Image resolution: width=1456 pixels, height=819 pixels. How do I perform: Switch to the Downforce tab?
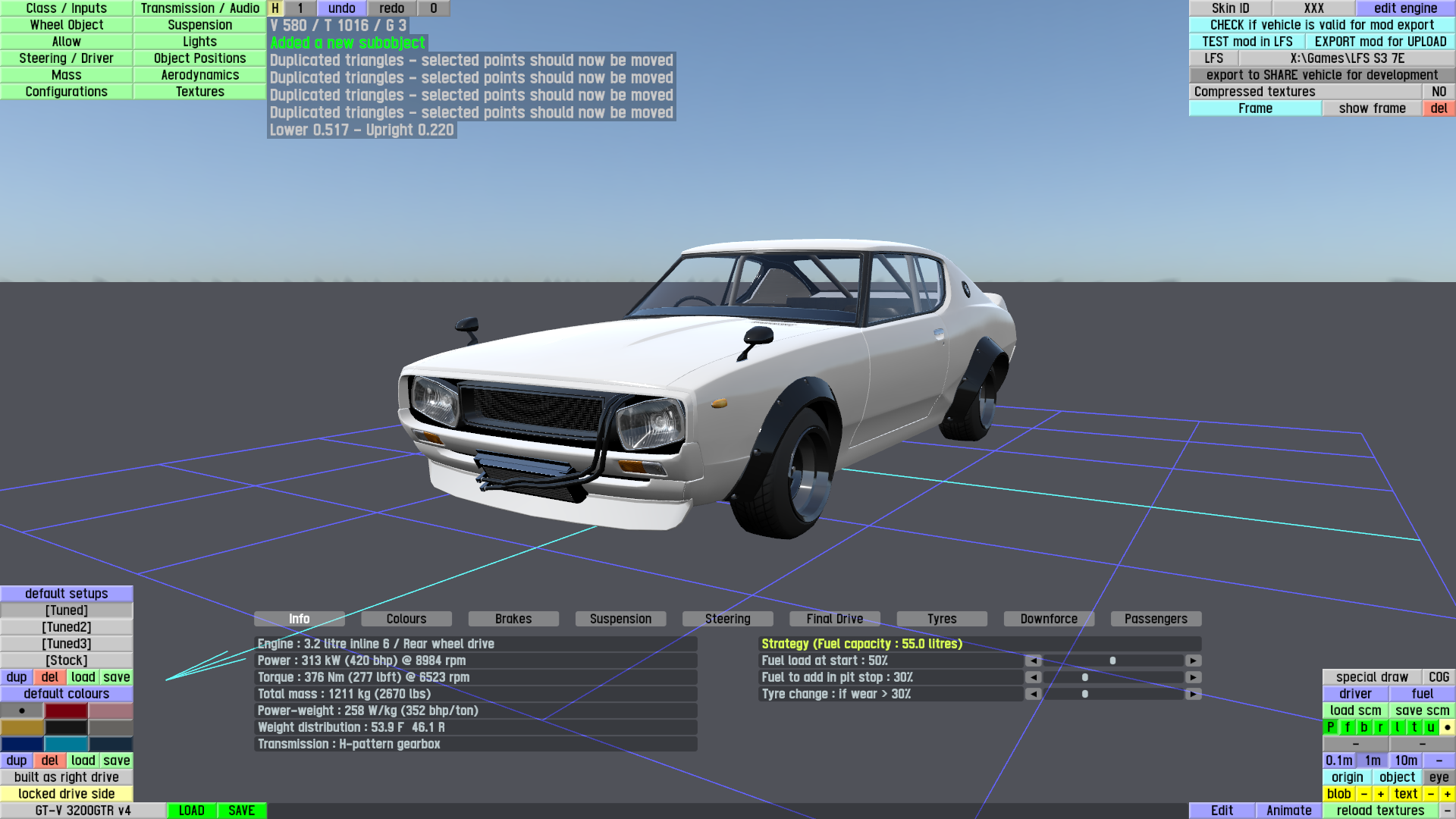click(1049, 619)
